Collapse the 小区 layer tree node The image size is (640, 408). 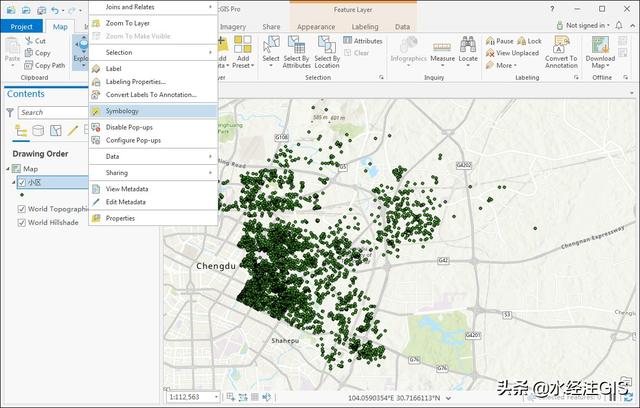coord(13,182)
